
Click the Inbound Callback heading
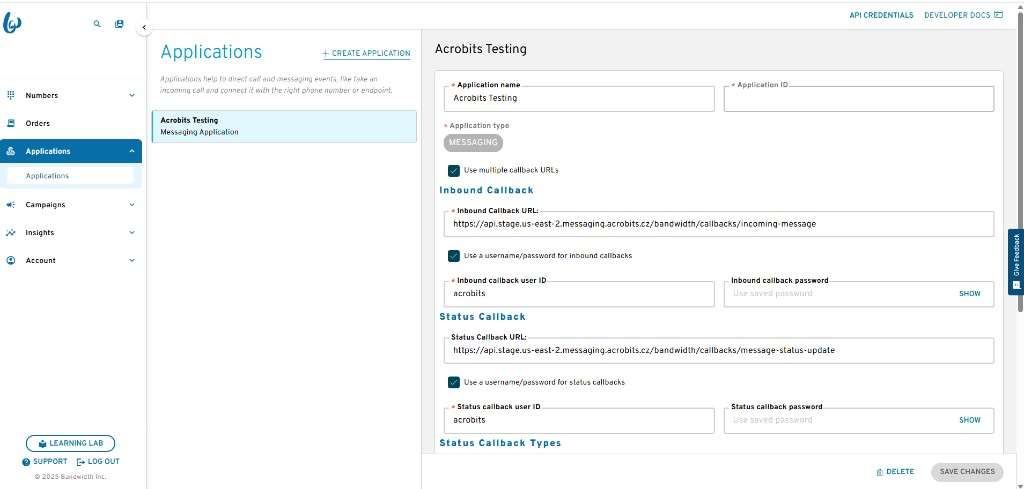pos(487,190)
